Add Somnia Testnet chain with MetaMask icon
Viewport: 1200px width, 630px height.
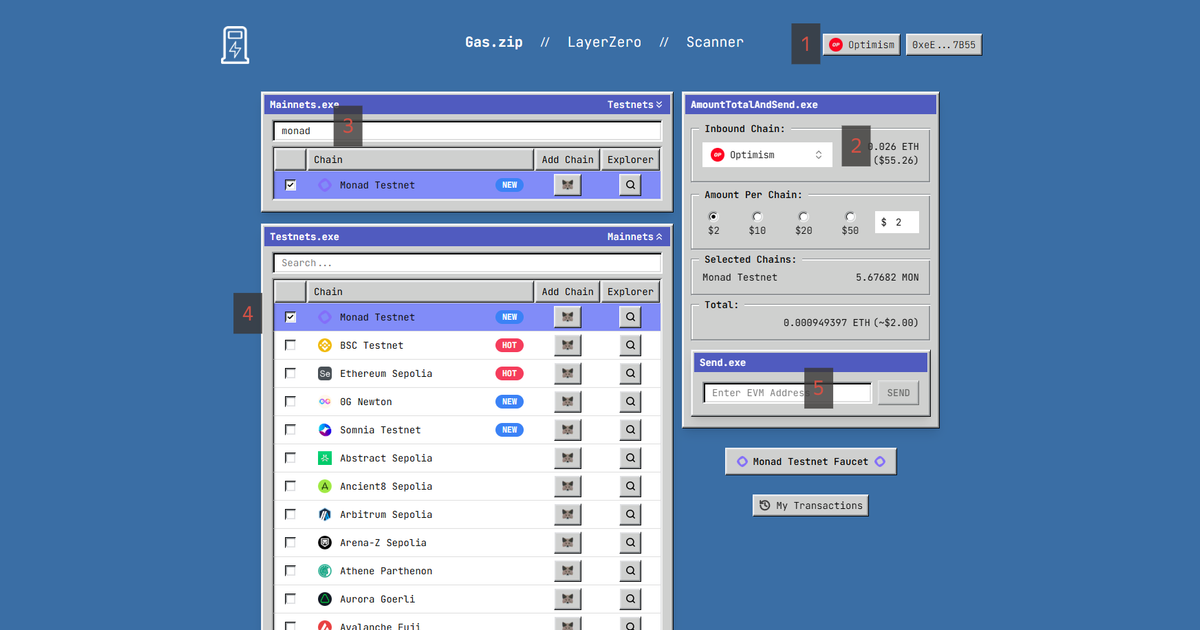tap(568, 430)
